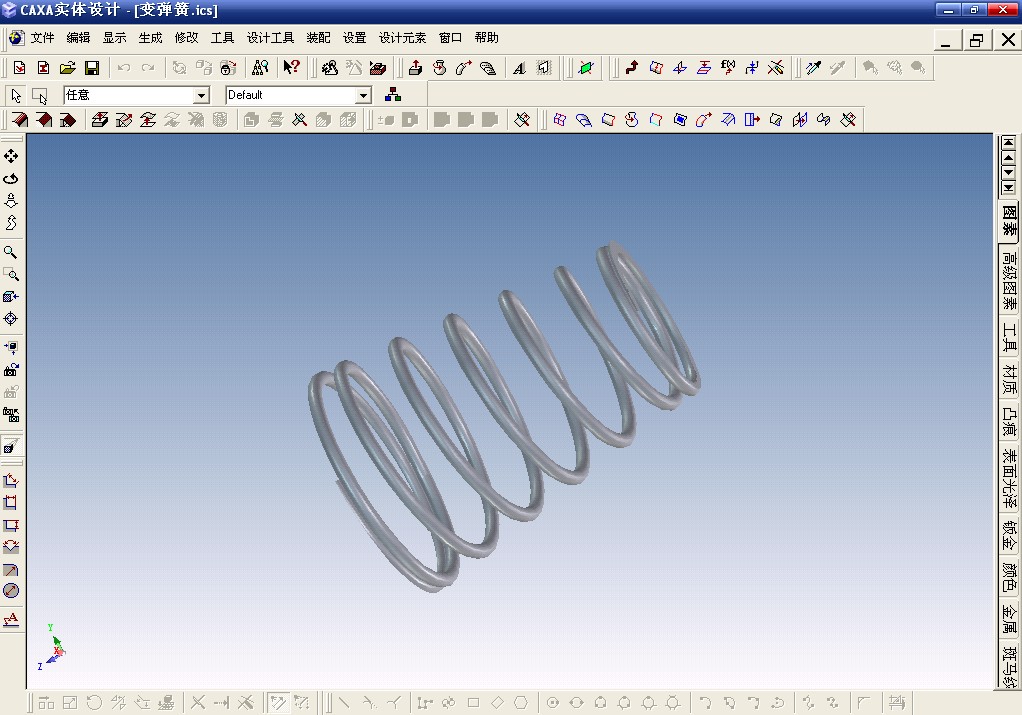Select the Extrude wizard icon
Viewport: 1022px width, 715px height.
(x=415, y=68)
